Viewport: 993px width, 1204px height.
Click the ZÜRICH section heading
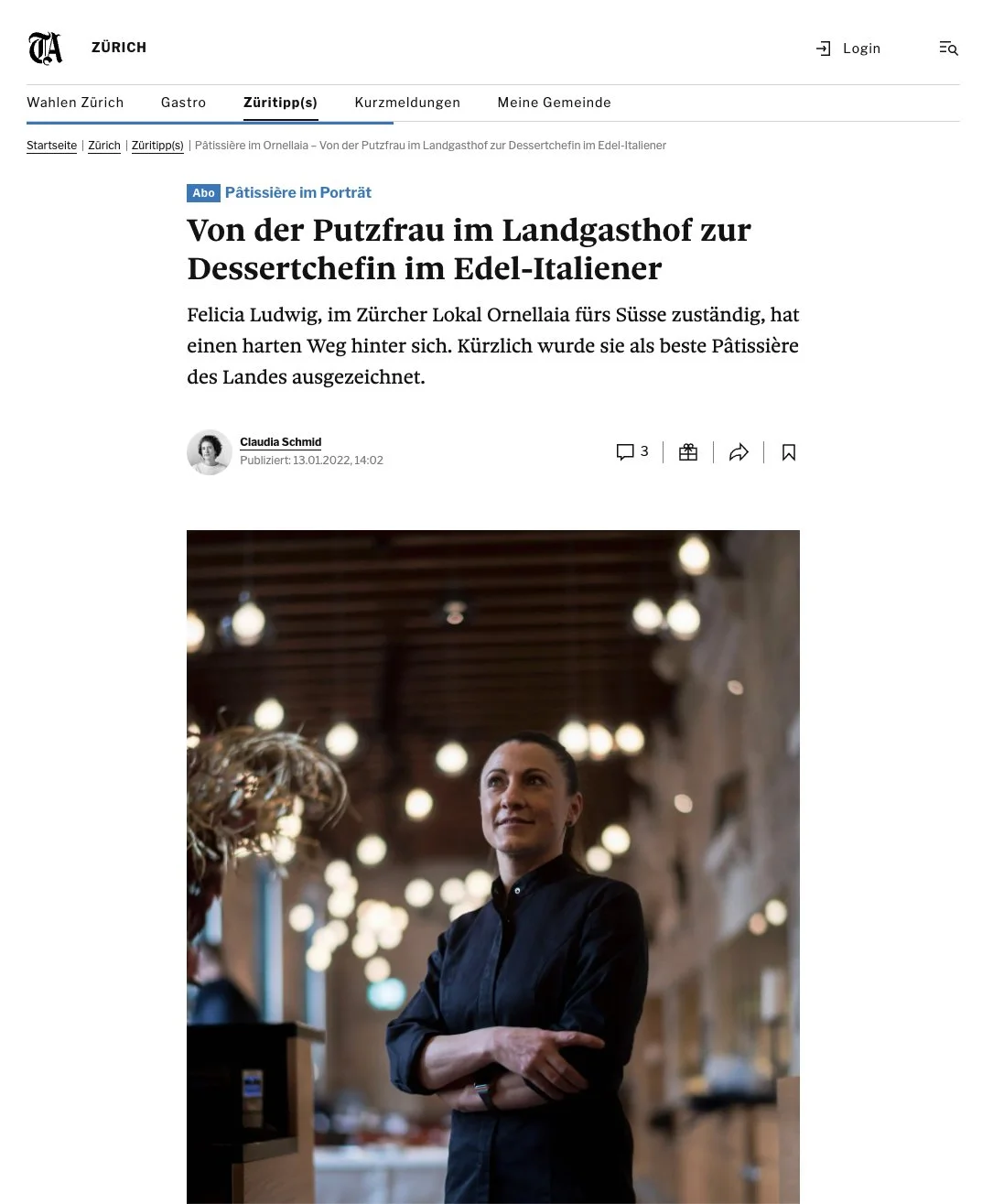coord(119,48)
